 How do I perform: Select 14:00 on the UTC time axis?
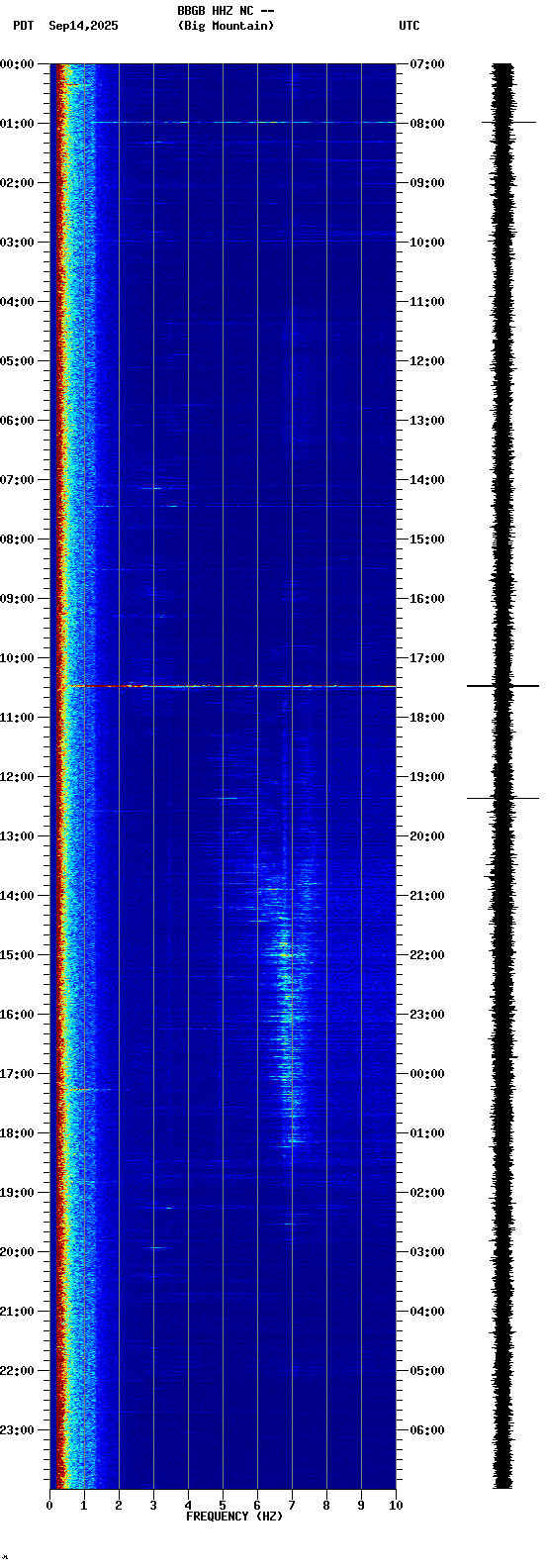(x=427, y=480)
